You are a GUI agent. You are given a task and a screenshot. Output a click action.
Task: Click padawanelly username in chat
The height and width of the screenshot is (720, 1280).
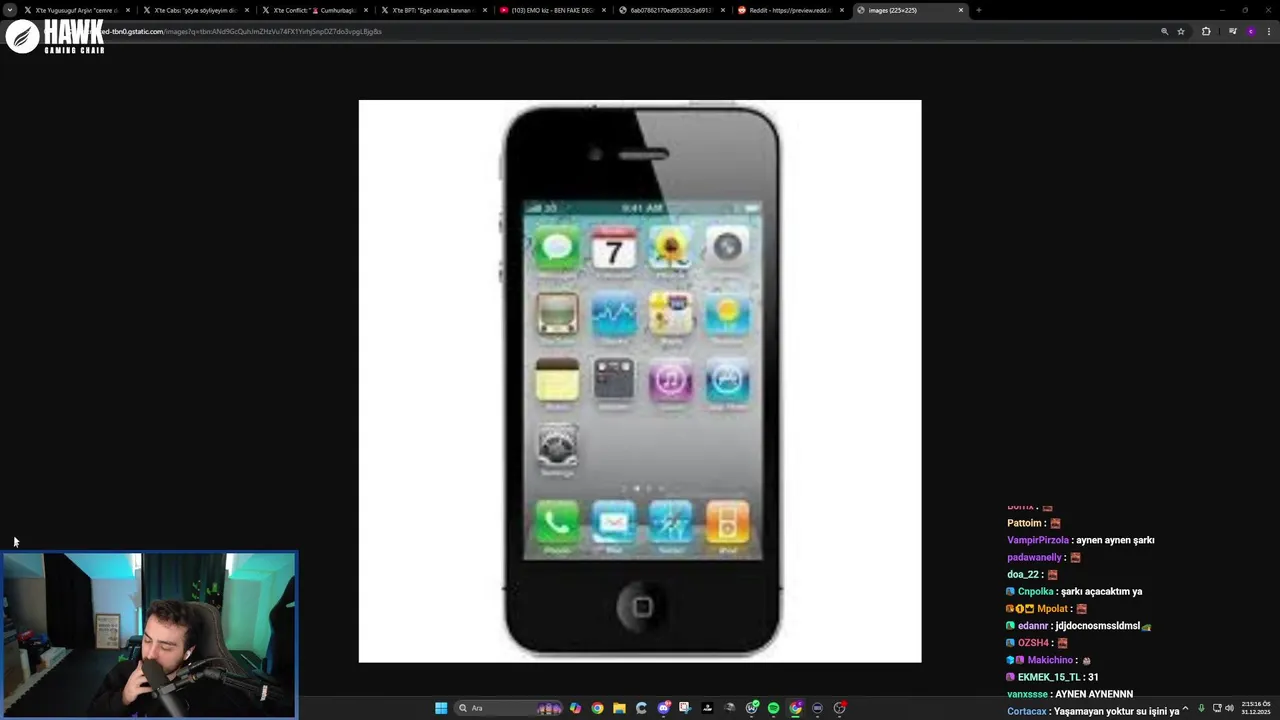tap(1034, 557)
